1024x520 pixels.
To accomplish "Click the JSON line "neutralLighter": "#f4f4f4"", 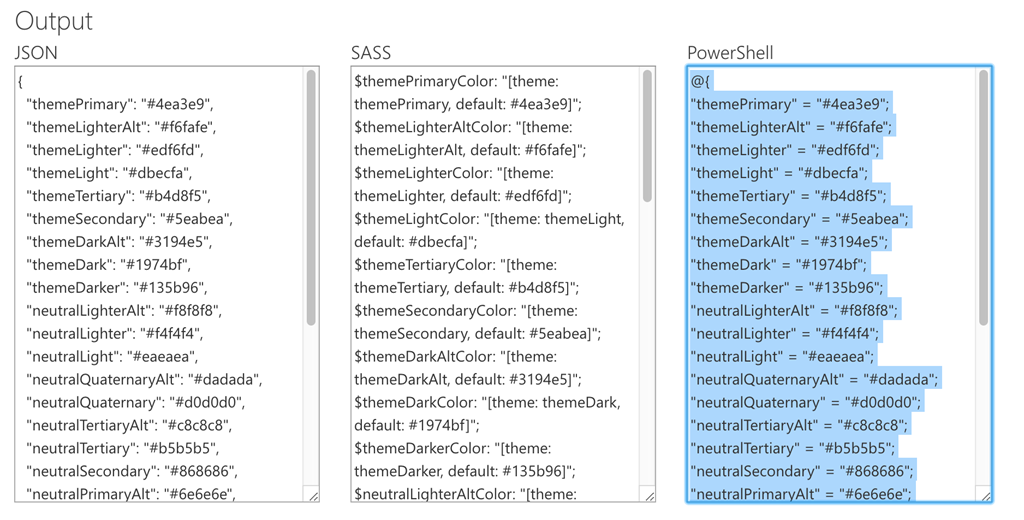I will (115, 333).
